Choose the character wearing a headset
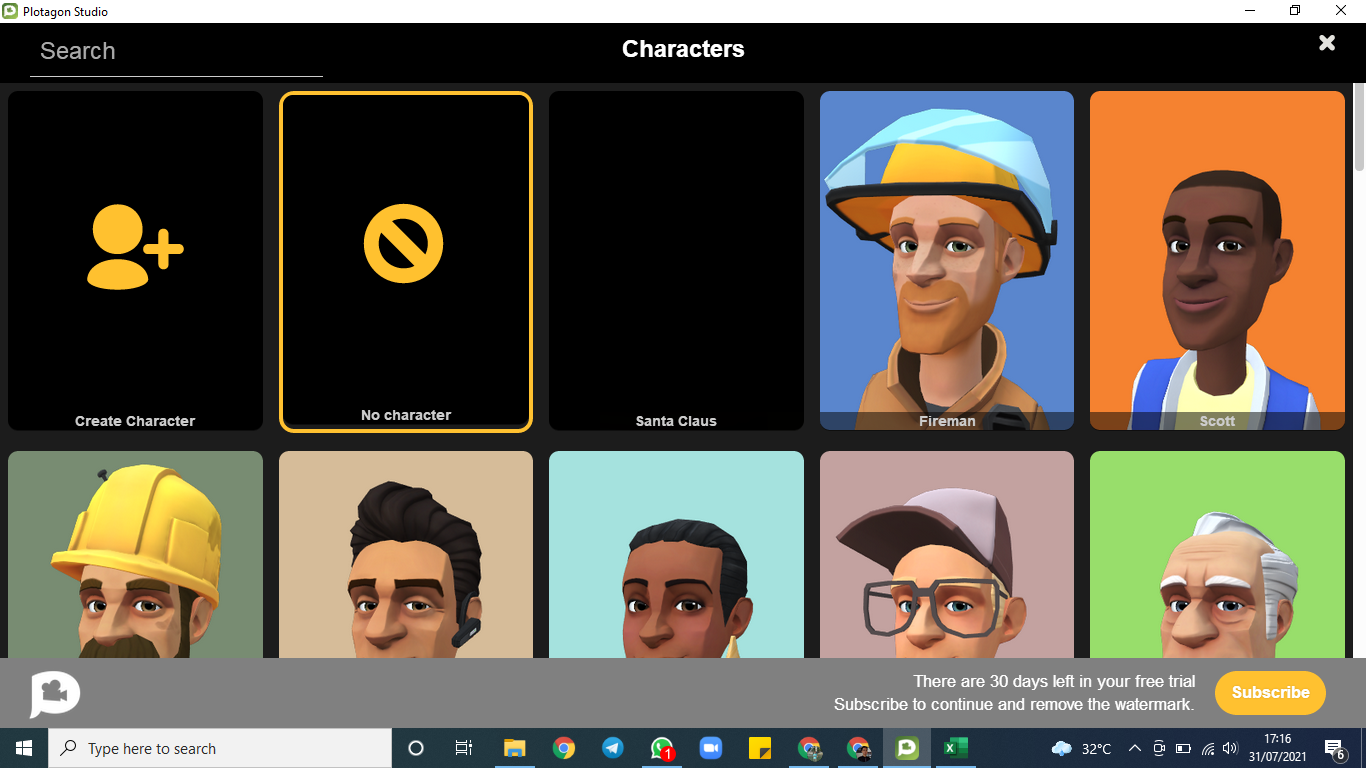The width and height of the screenshot is (1366, 768). coord(406,555)
